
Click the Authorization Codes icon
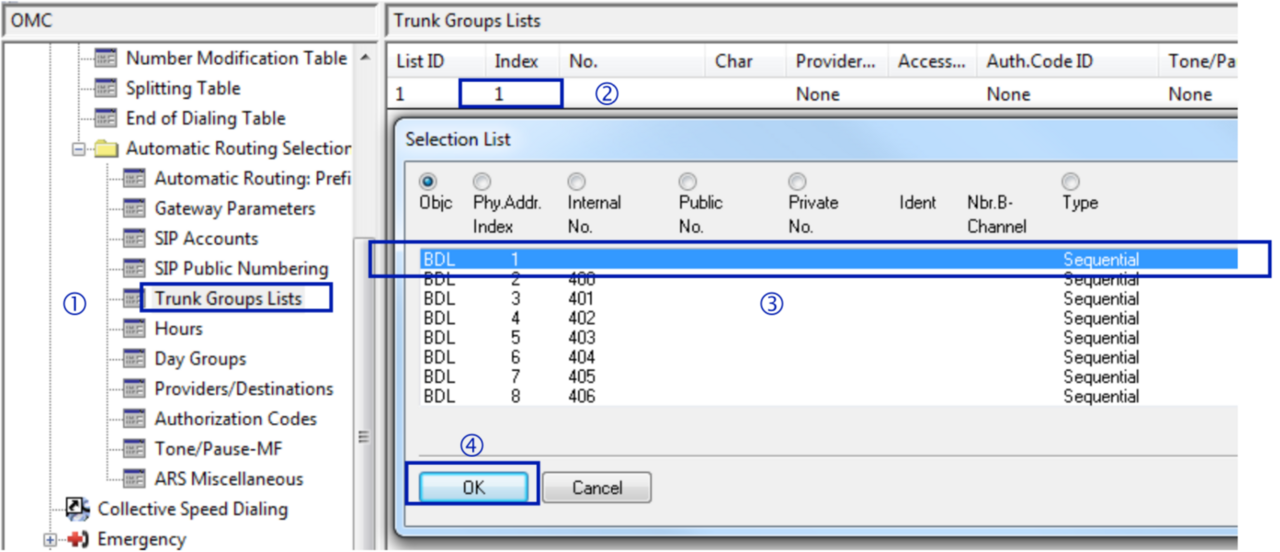(x=134, y=418)
